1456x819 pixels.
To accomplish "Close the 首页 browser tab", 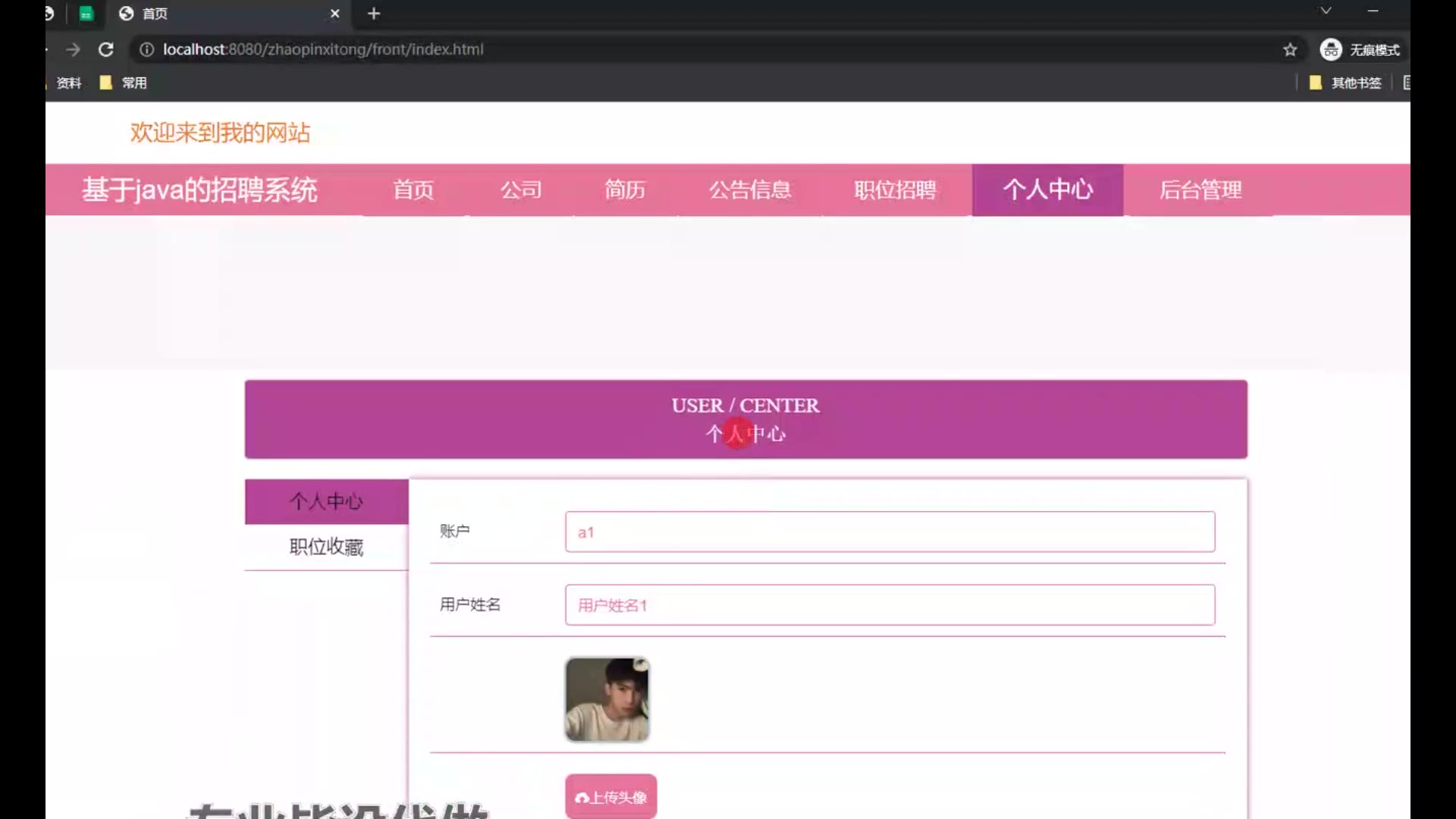I will tap(334, 14).
